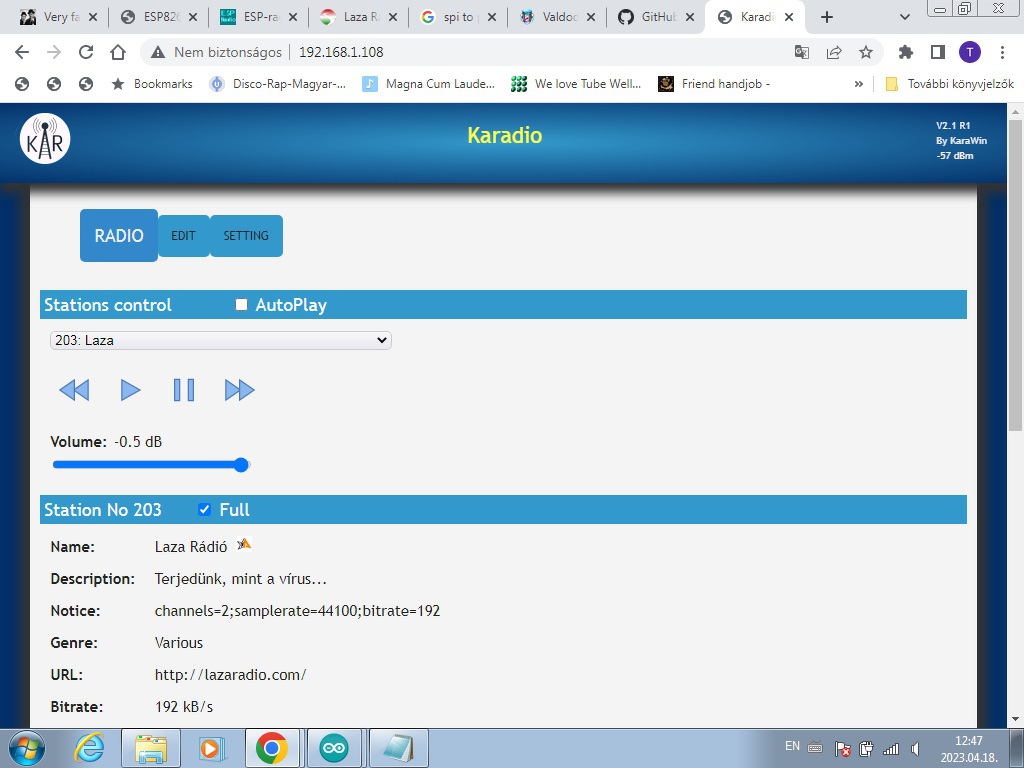
Task: Click the address bar 192.168.1.108
Action: coord(341,52)
